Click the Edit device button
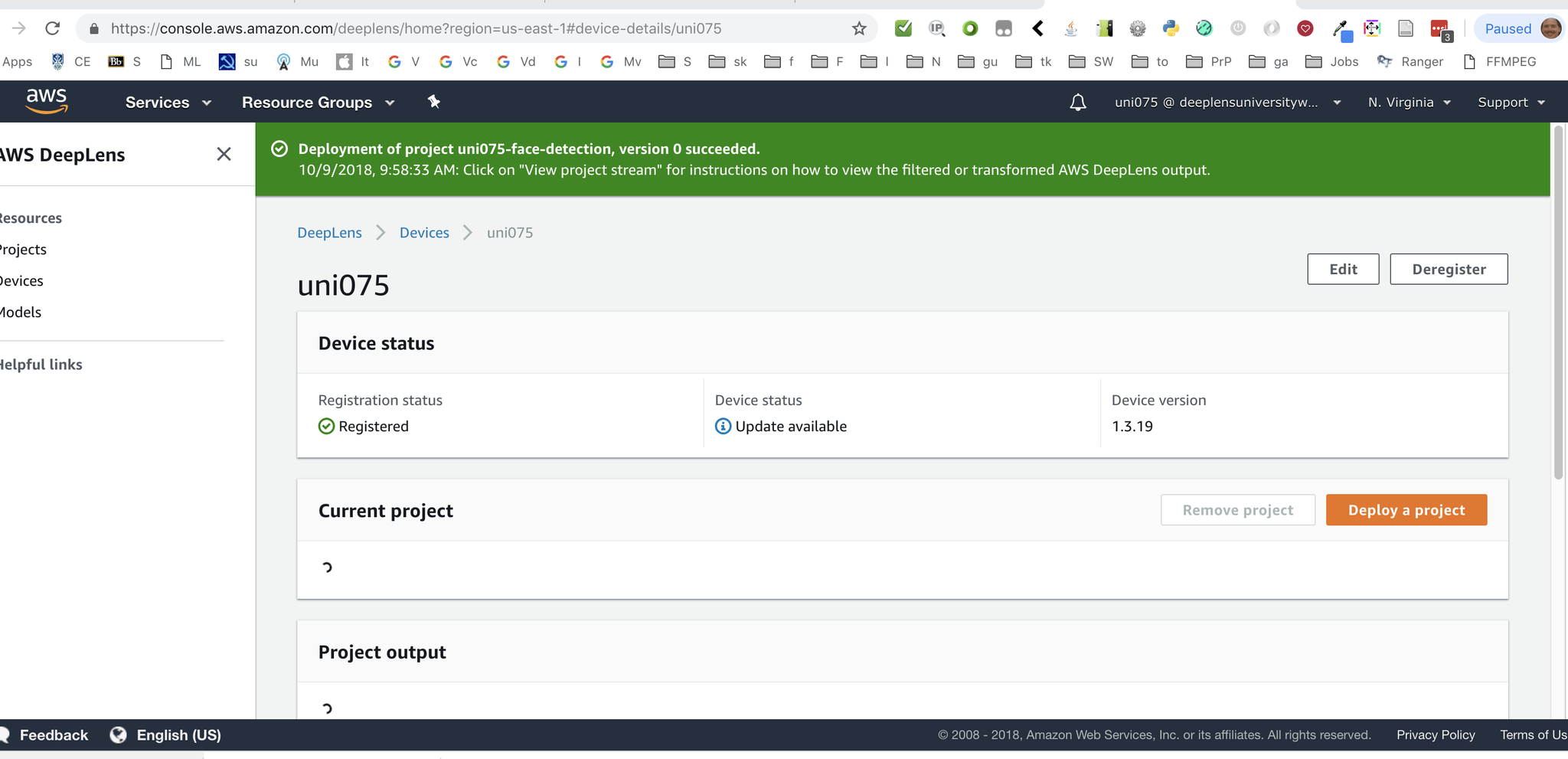This screenshot has width=1568, height=759. (x=1343, y=269)
